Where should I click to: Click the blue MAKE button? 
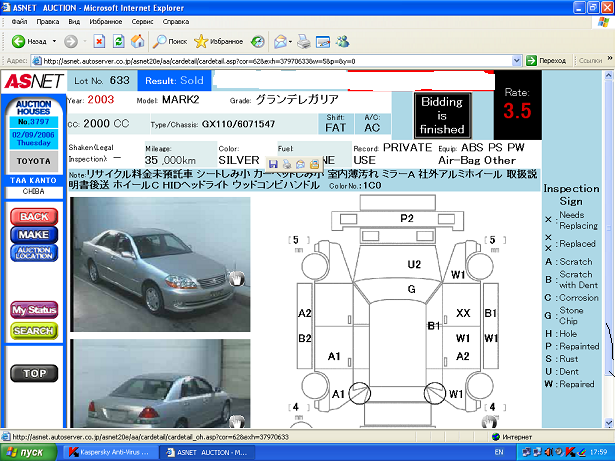pos(34,235)
